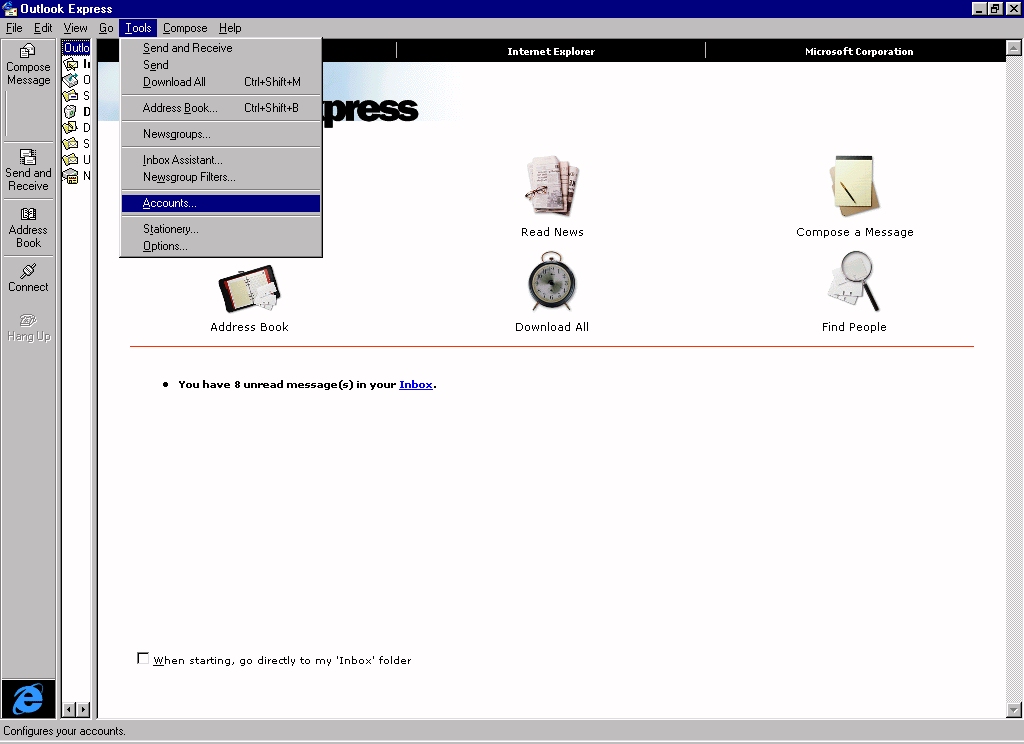
Task: Click 'Configures your accounts.' status bar text
Action: click(x=65, y=731)
